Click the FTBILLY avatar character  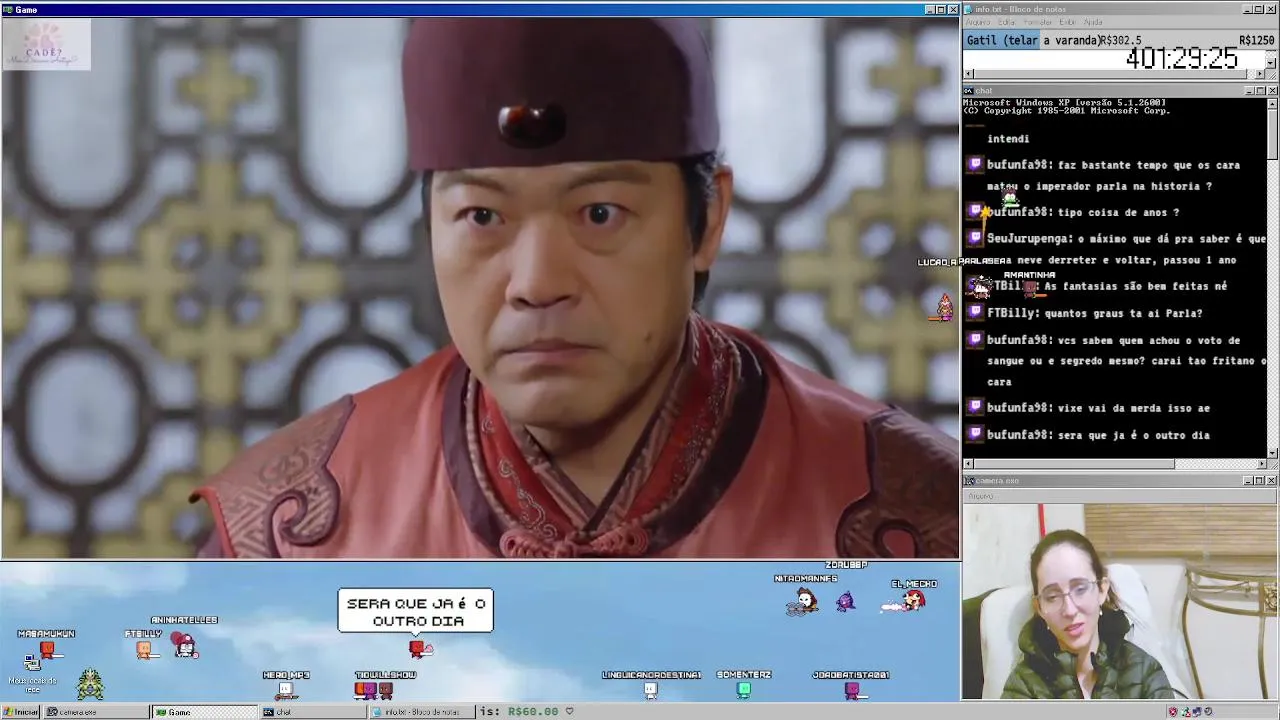pyautogui.click(x=144, y=650)
